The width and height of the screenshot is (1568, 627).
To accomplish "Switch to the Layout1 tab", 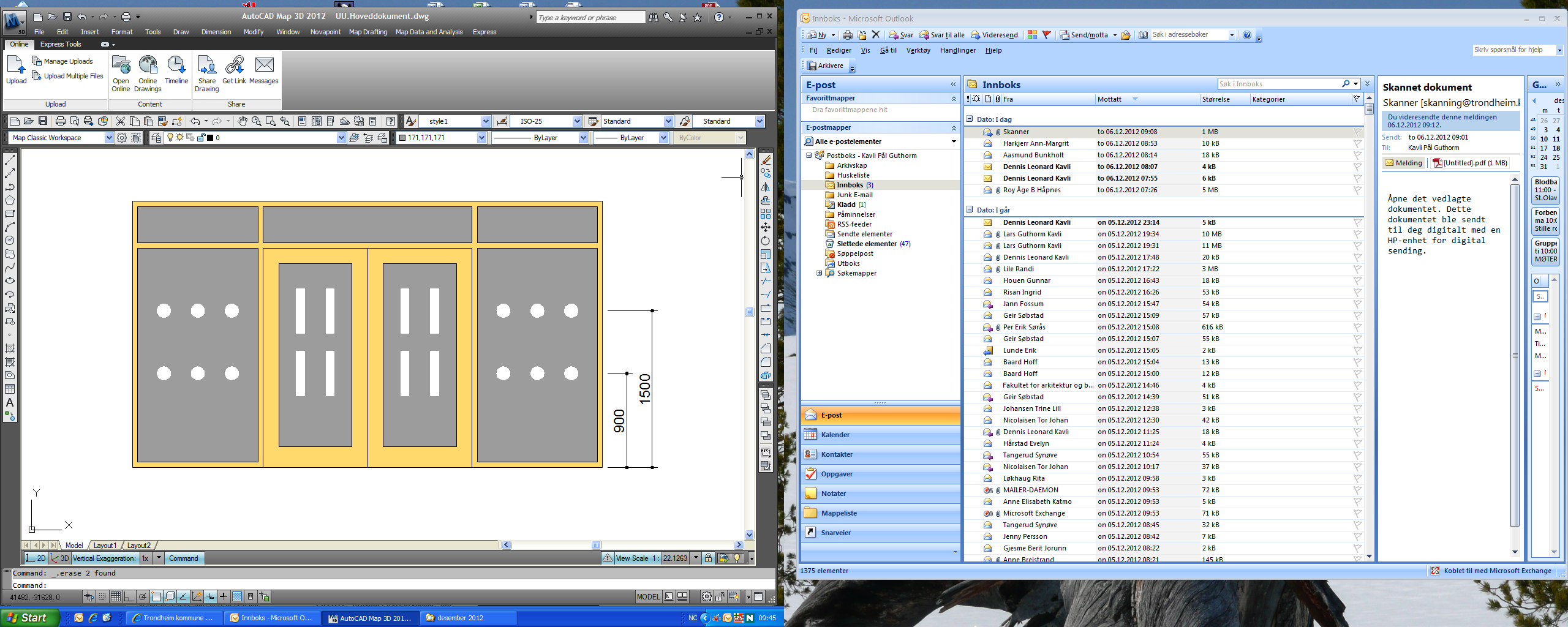I will point(105,545).
